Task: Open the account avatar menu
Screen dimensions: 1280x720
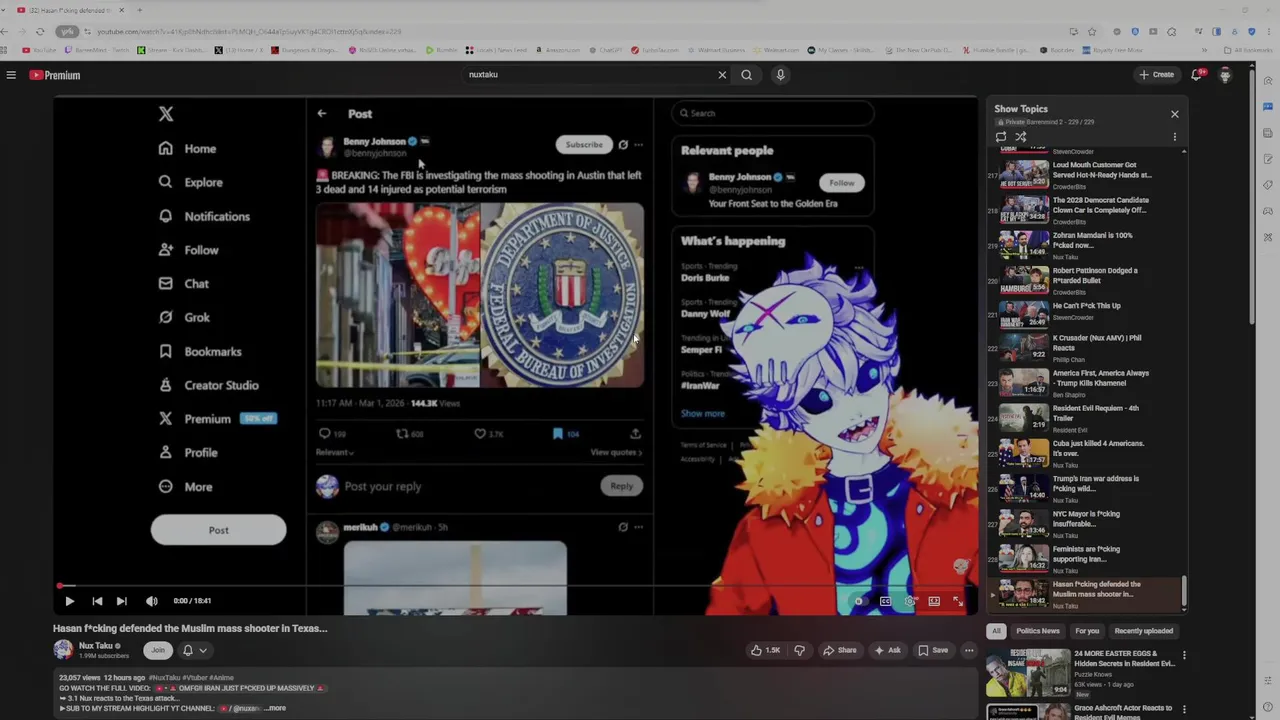Action: (x=1225, y=75)
